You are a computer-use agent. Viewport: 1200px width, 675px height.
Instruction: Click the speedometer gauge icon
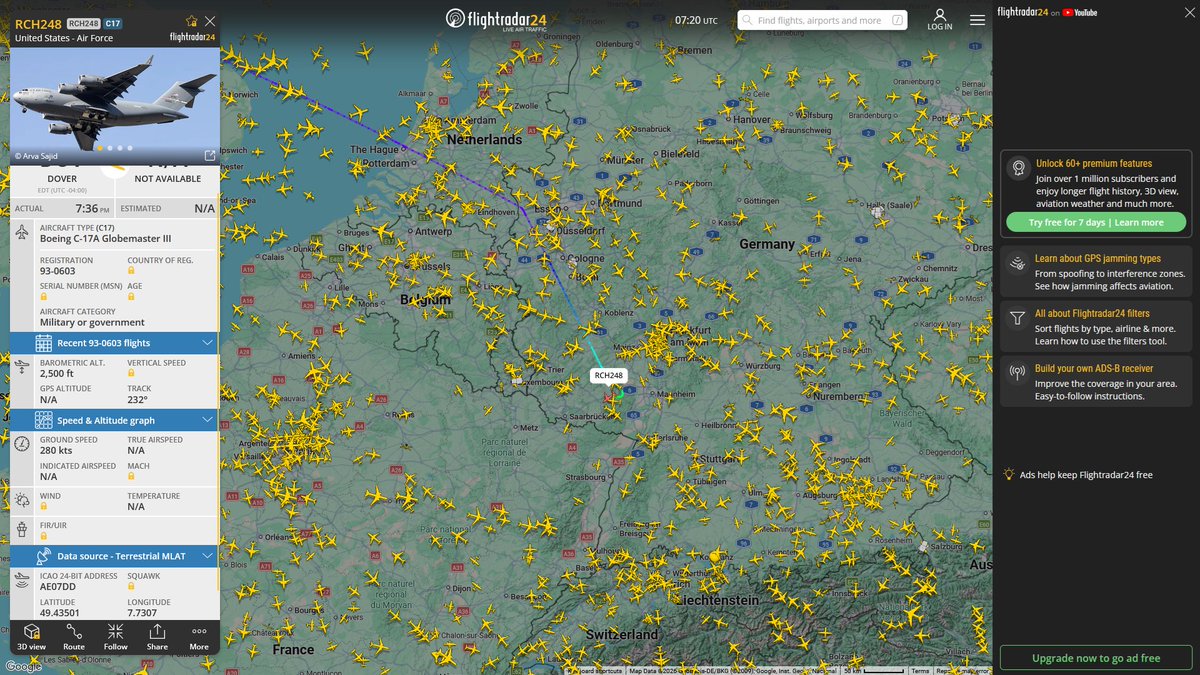tap(23, 444)
